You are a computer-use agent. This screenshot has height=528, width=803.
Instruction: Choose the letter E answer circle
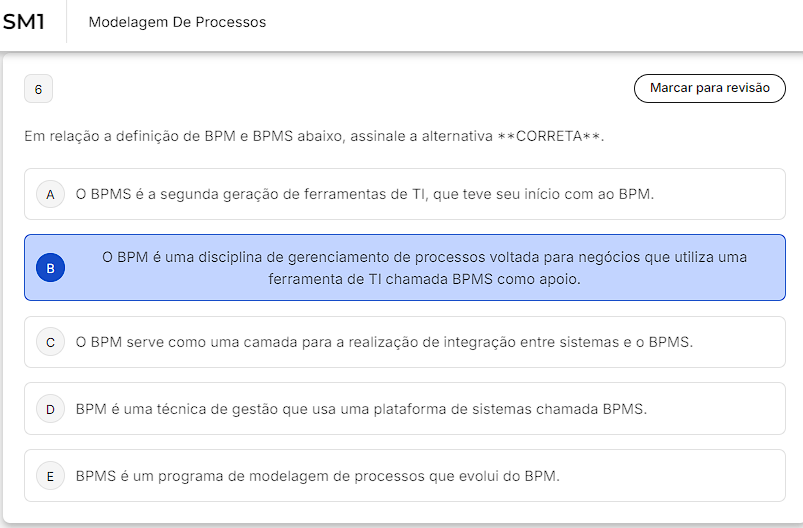point(50,476)
